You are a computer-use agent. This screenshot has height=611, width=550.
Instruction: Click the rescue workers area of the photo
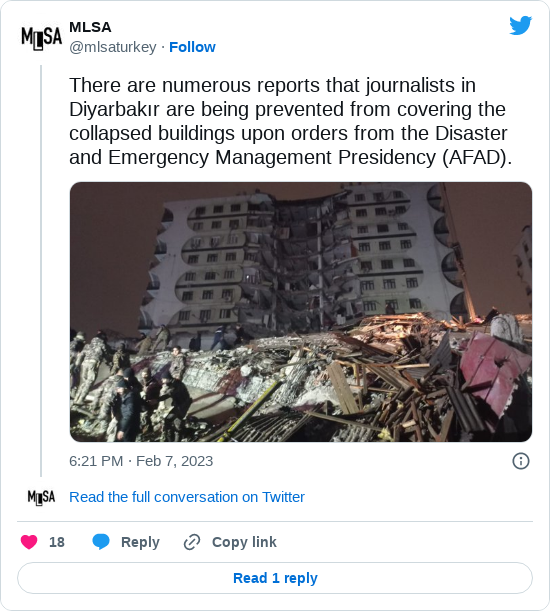click(129, 384)
